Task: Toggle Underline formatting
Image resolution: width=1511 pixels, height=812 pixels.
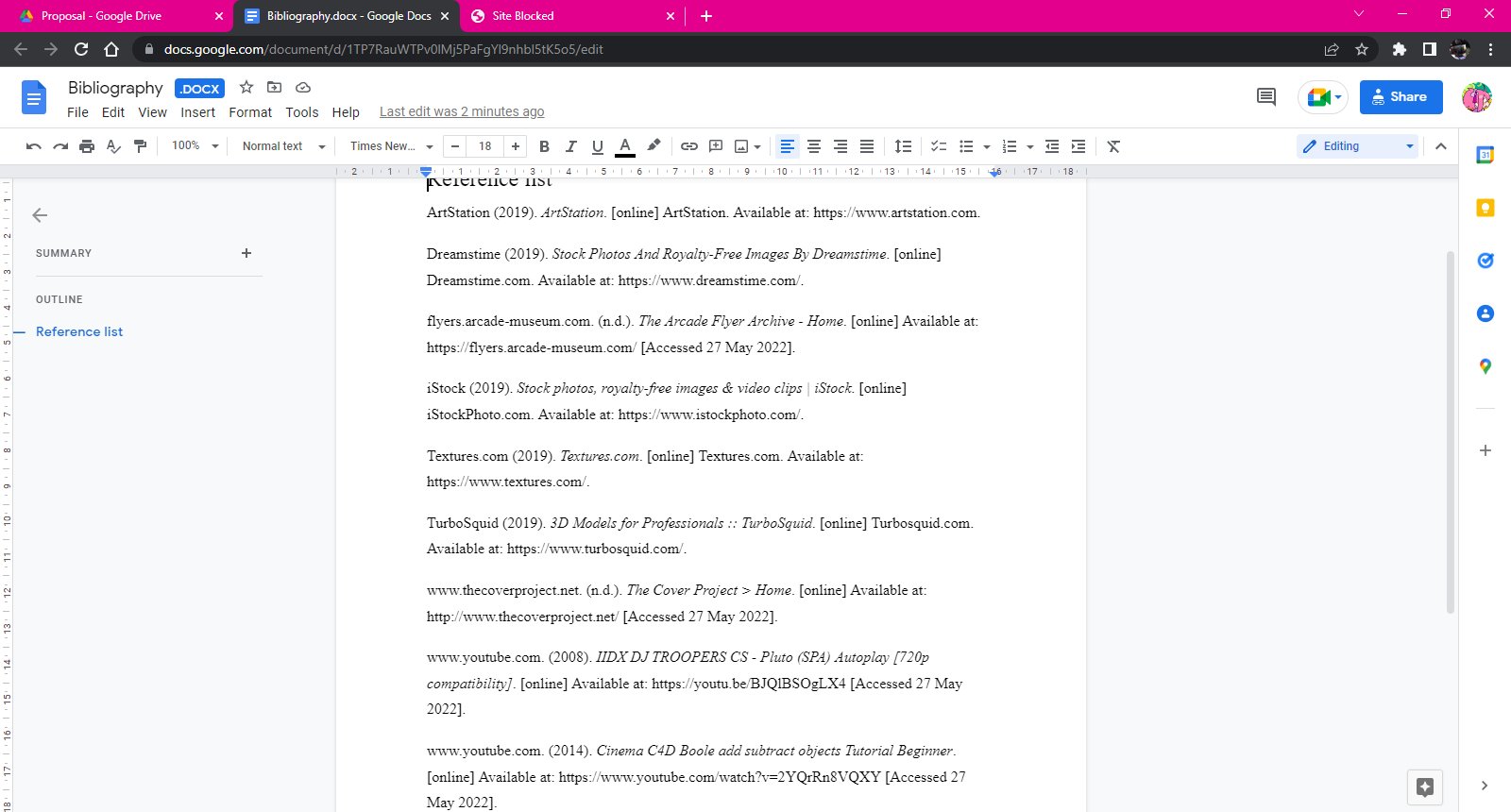Action: pos(597,146)
